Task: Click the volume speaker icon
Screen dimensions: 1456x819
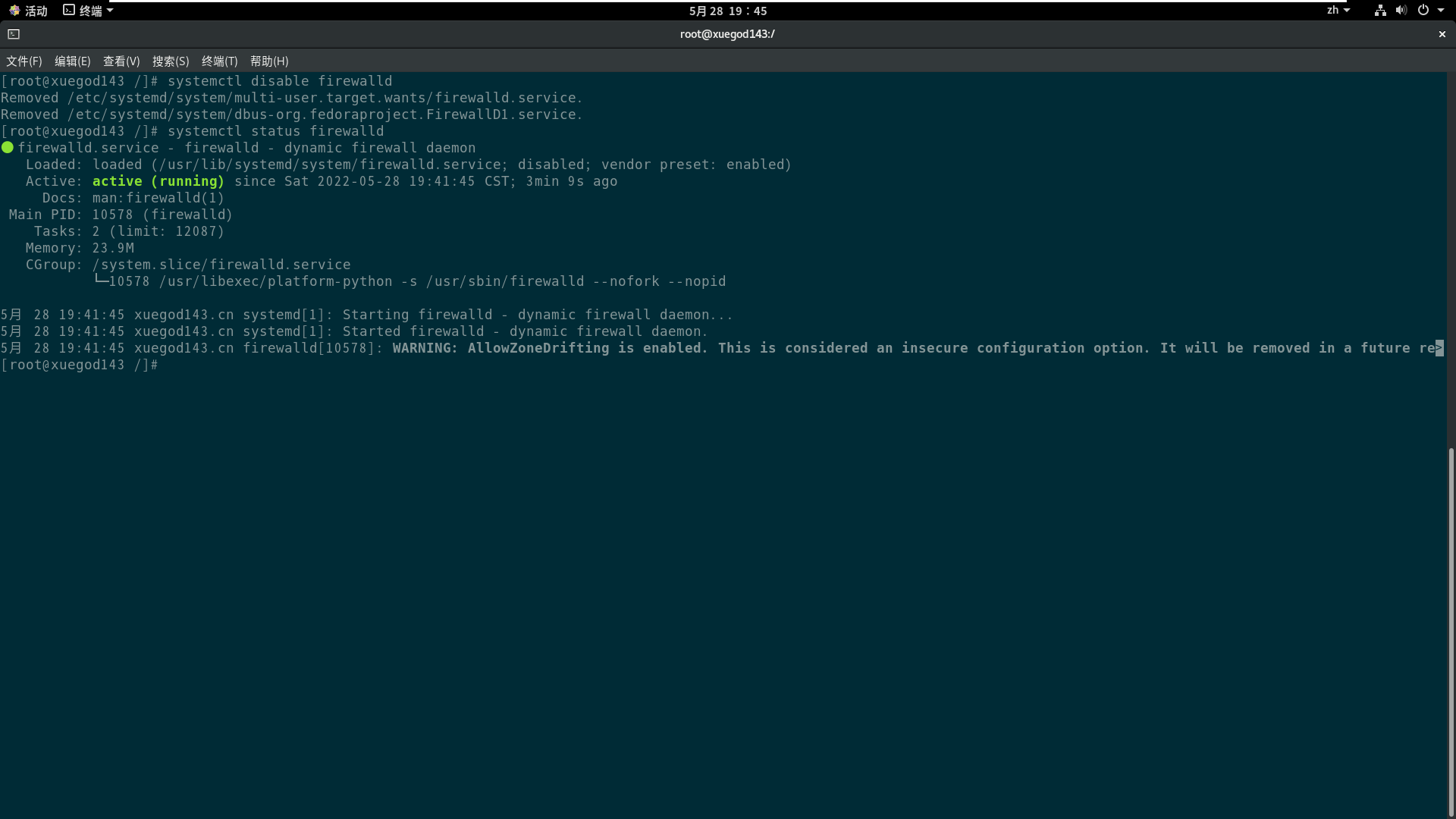Action: [x=1401, y=11]
